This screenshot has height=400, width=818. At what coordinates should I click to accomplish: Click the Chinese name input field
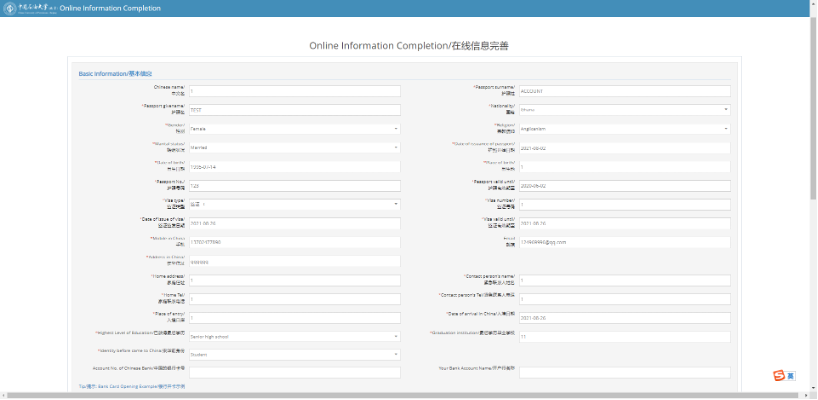(294, 91)
